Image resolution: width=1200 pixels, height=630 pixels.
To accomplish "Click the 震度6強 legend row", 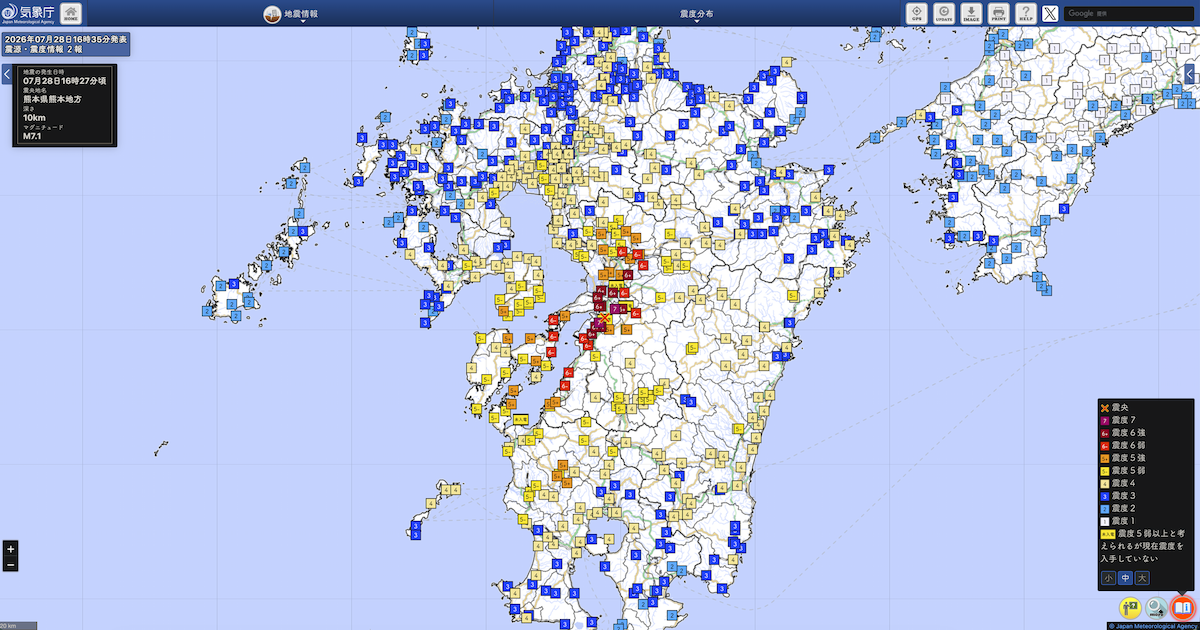I will point(1124,433).
